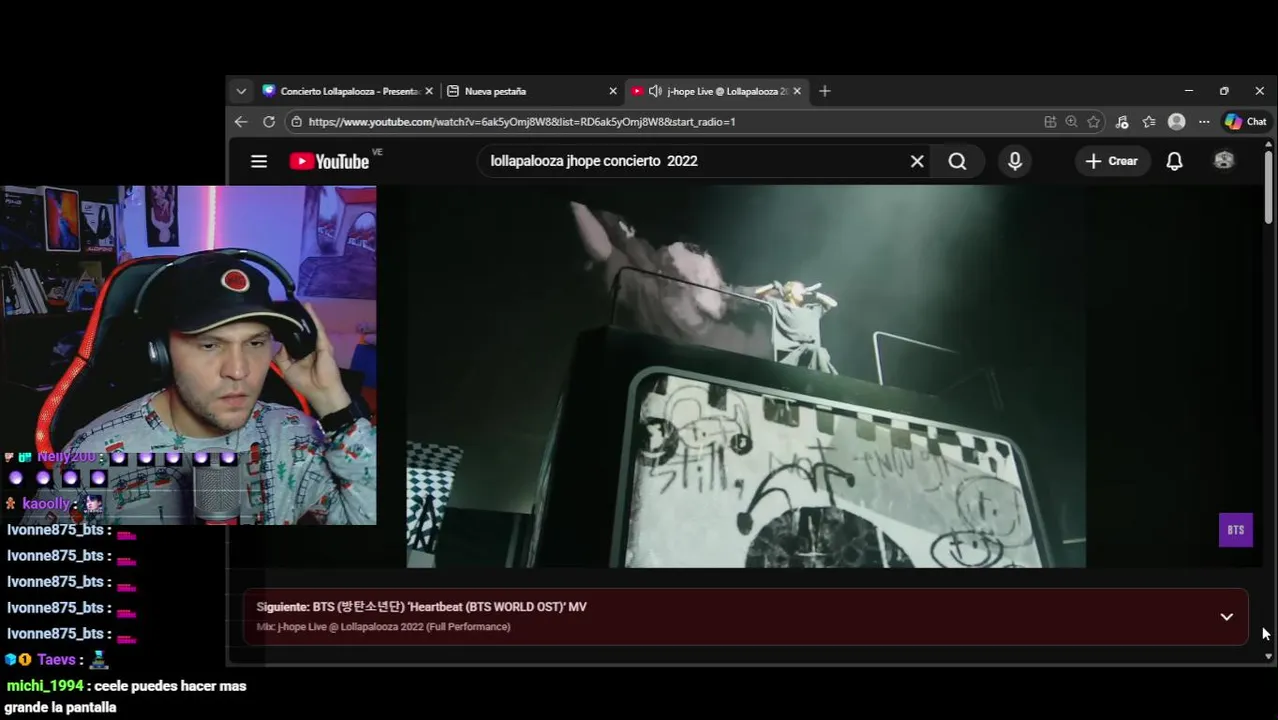Expand the Siguiente mix playlist panel
This screenshot has height=720, width=1278.
click(1227, 617)
